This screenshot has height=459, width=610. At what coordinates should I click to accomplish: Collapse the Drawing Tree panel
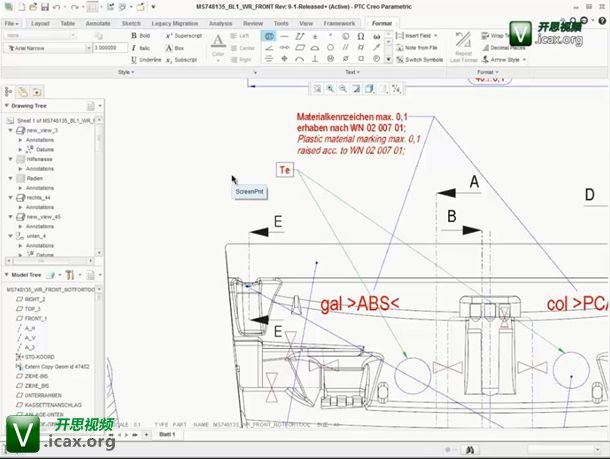coord(7,106)
